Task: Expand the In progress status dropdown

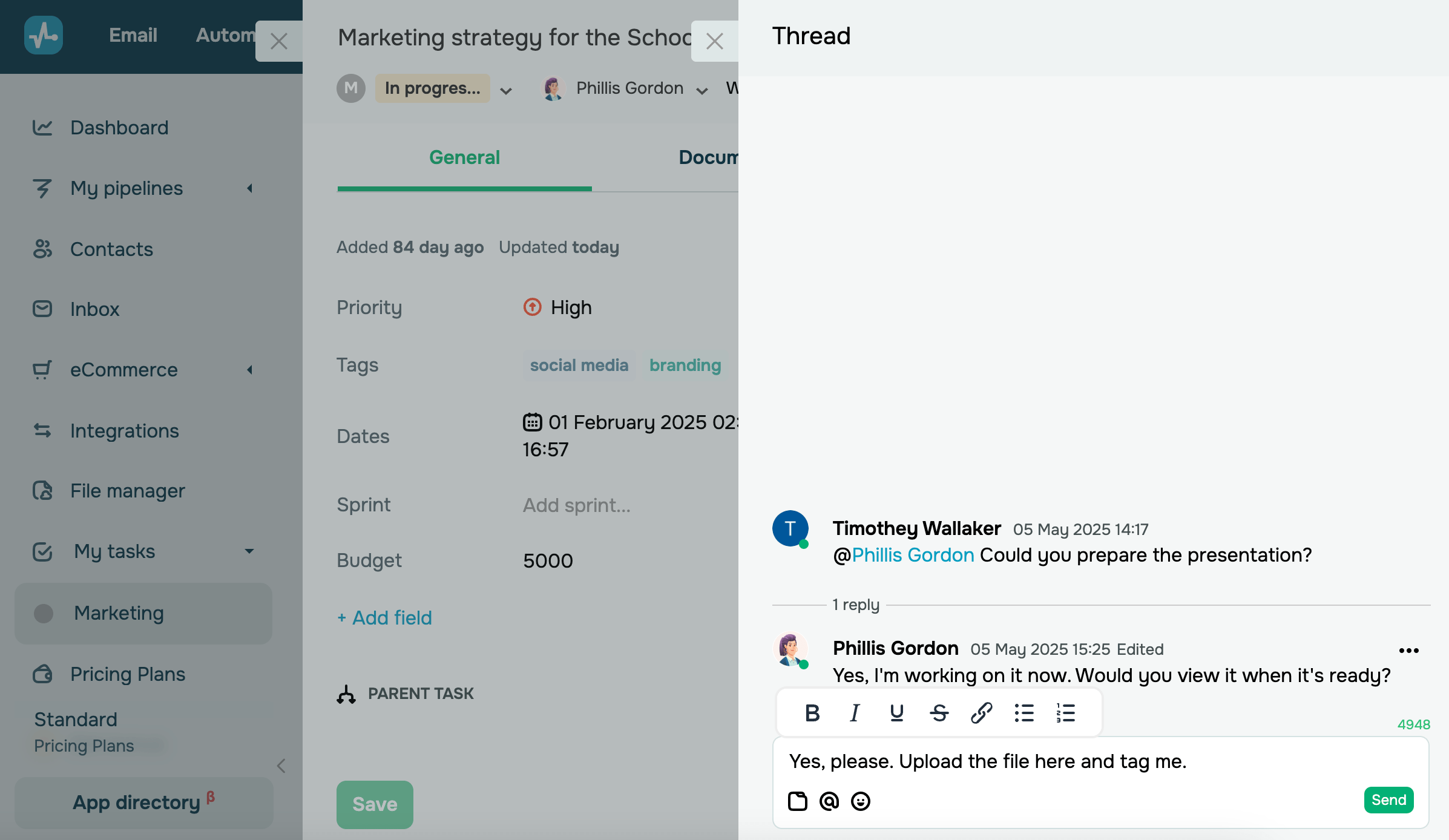Action: pyautogui.click(x=506, y=91)
